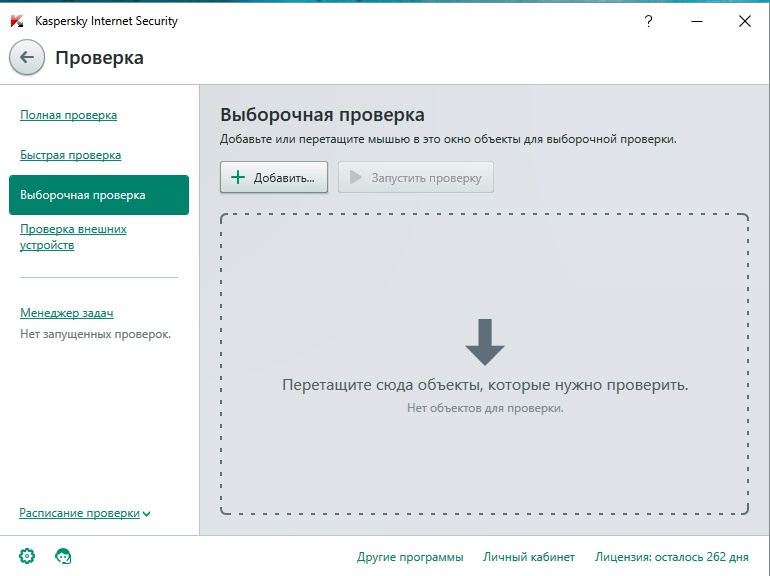Go back with the round arrow button
Image resolution: width=770 pixels, height=576 pixels.
27,57
